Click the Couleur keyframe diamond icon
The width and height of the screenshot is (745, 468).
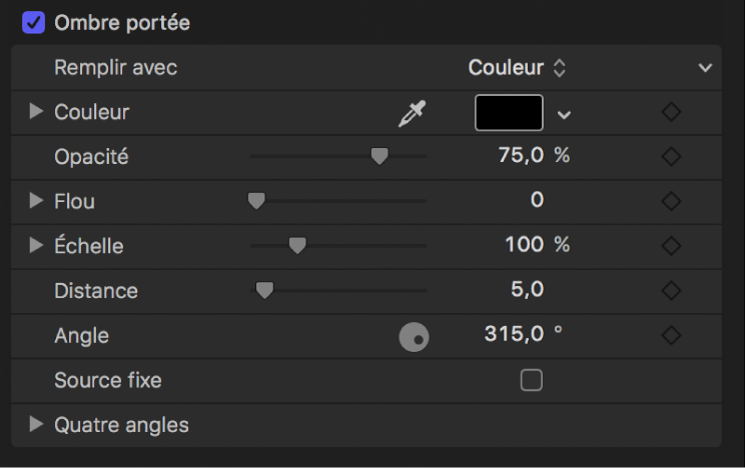coord(671,113)
